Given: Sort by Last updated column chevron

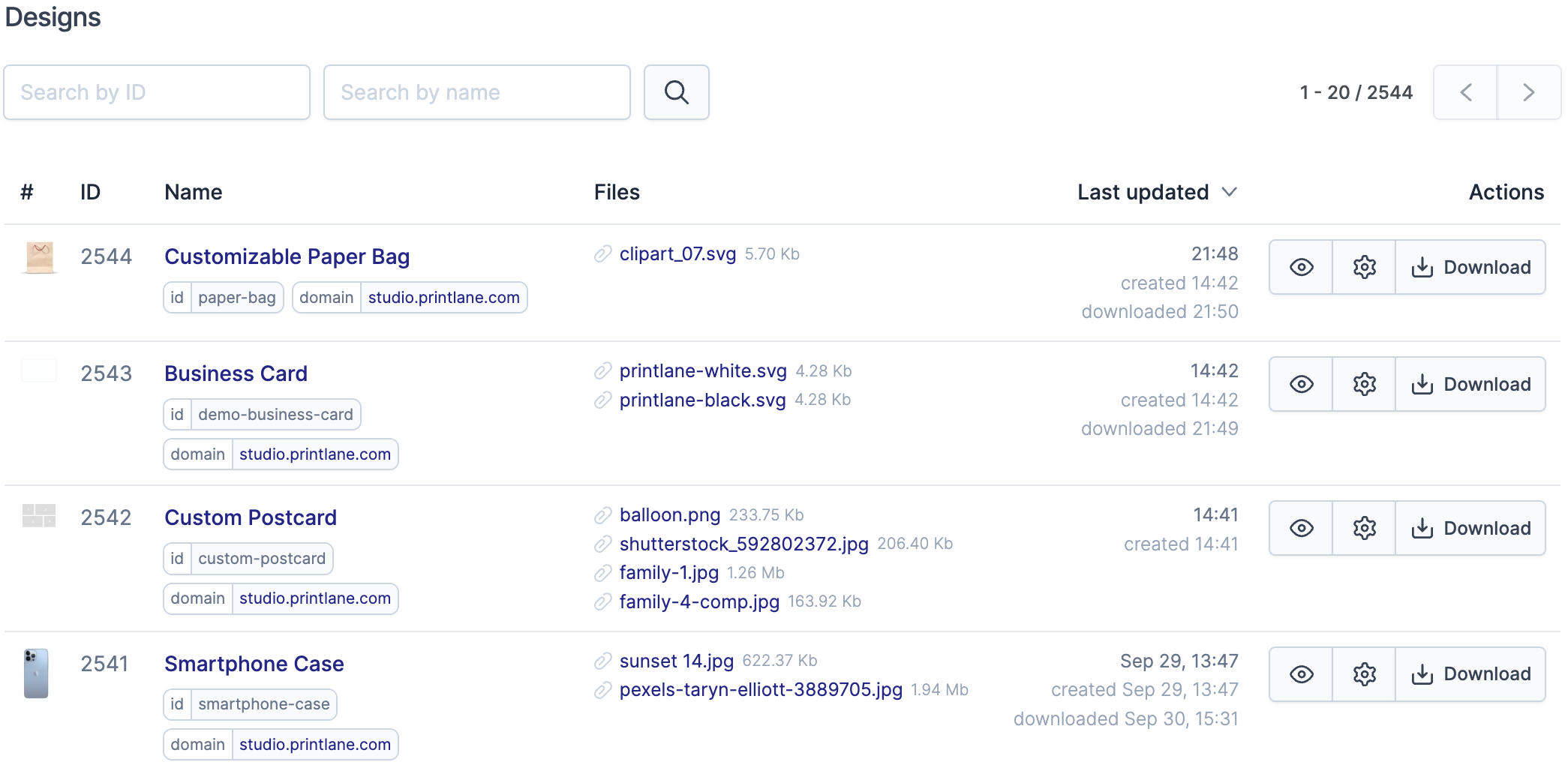Looking at the screenshot, I should (x=1229, y=192).
